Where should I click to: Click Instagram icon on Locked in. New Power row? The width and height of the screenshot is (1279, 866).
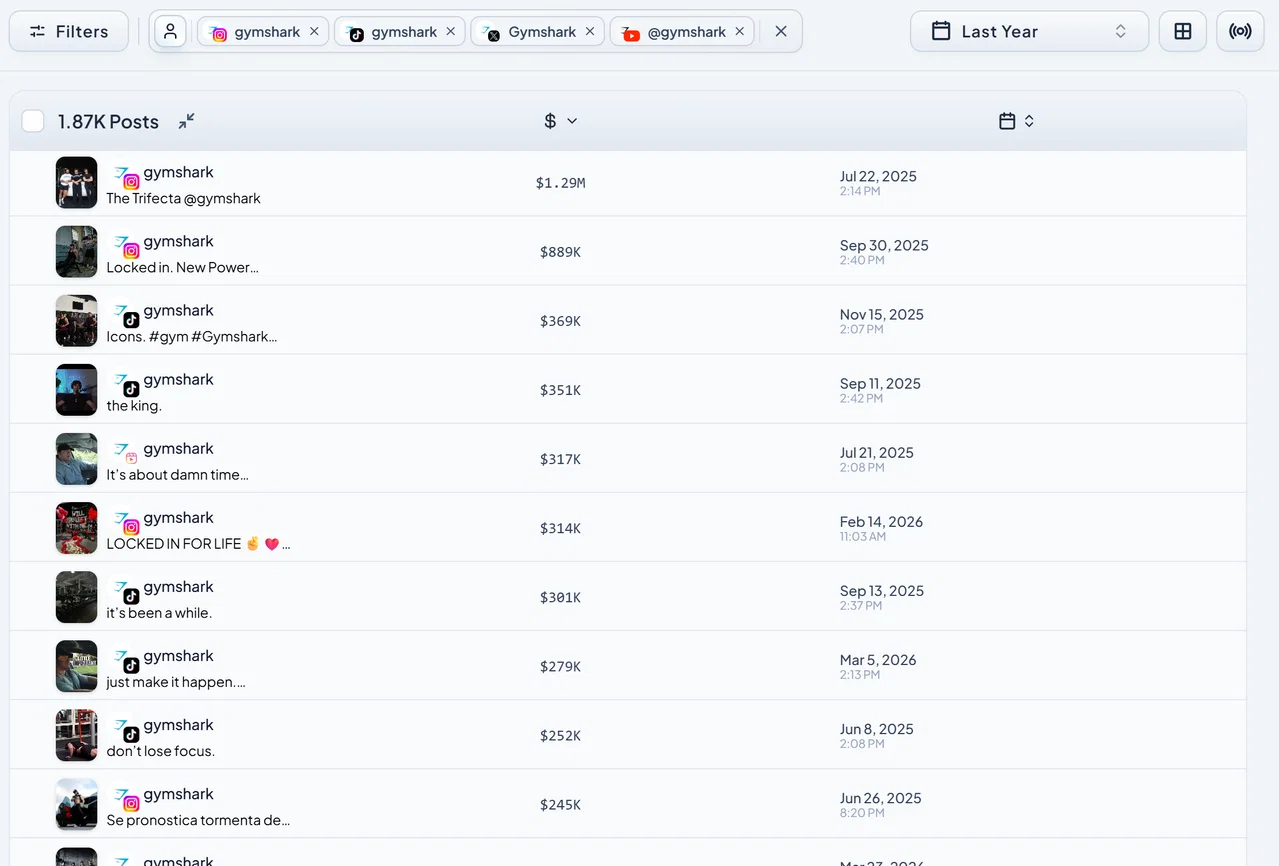pyautogui.click(x=131, y=251)
